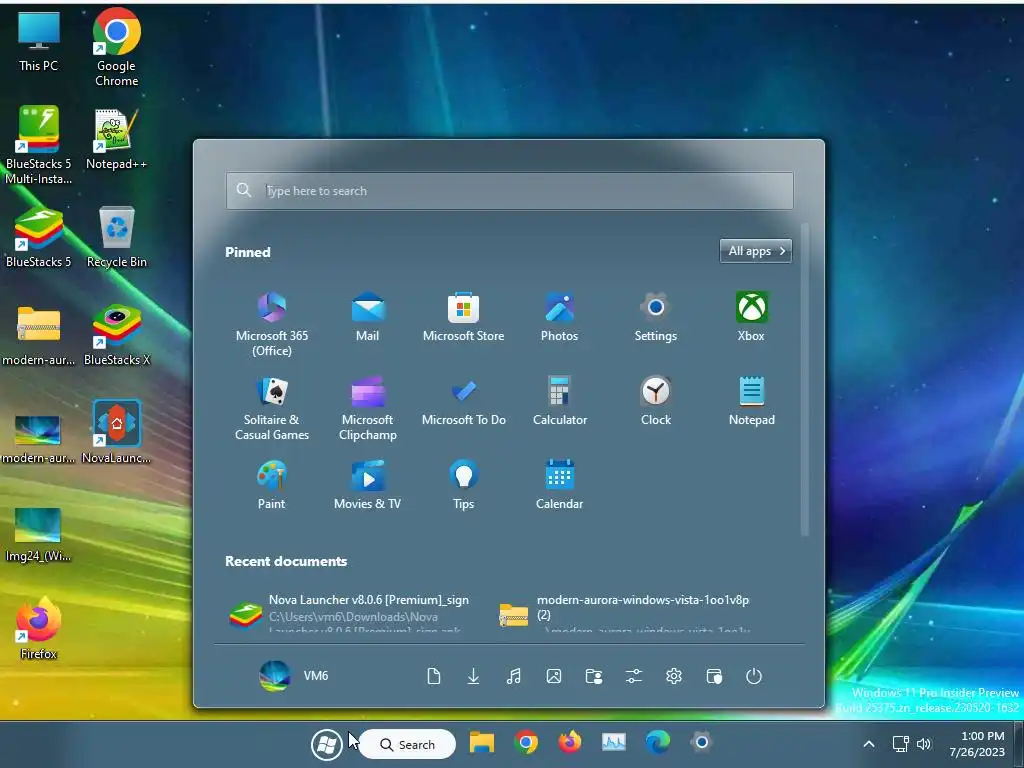Open user profile folder icon in footer
The height and width of the screenshot is (768, 1024).
coord(594,676)
